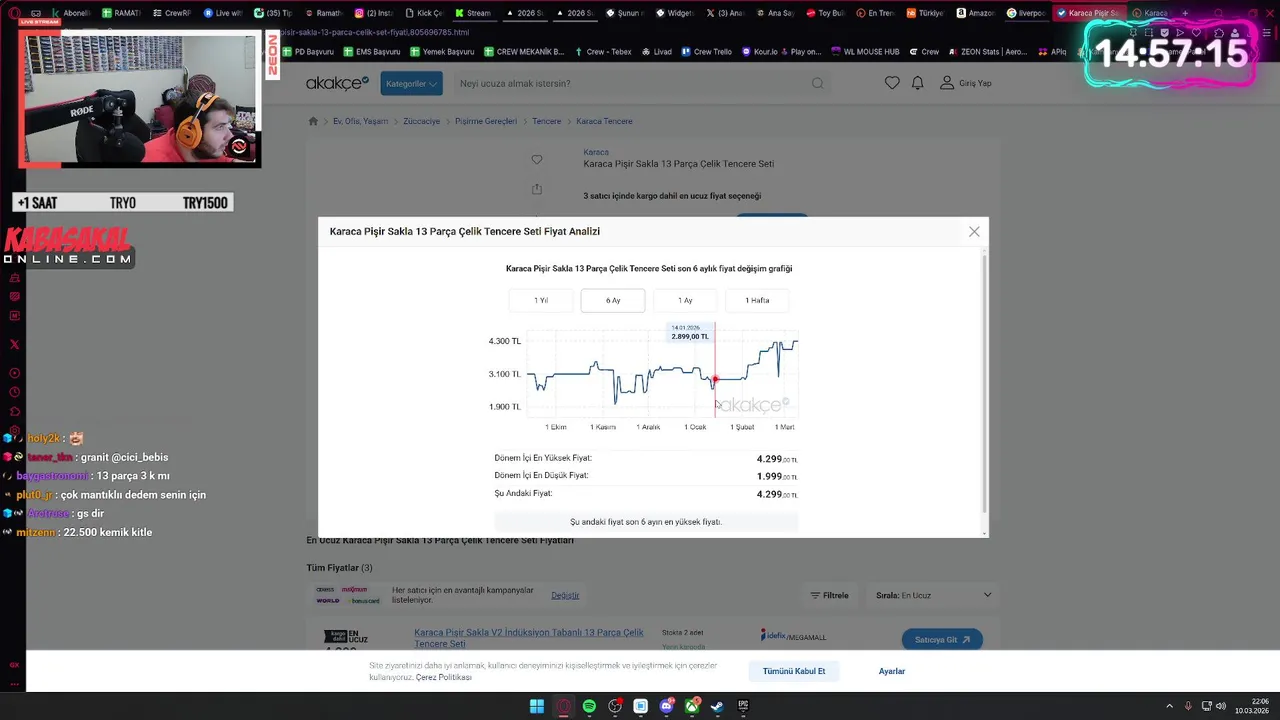Screen dimensions: 1280x720
Task: Switch to the Stream browser tab
Action: [473, 13]
